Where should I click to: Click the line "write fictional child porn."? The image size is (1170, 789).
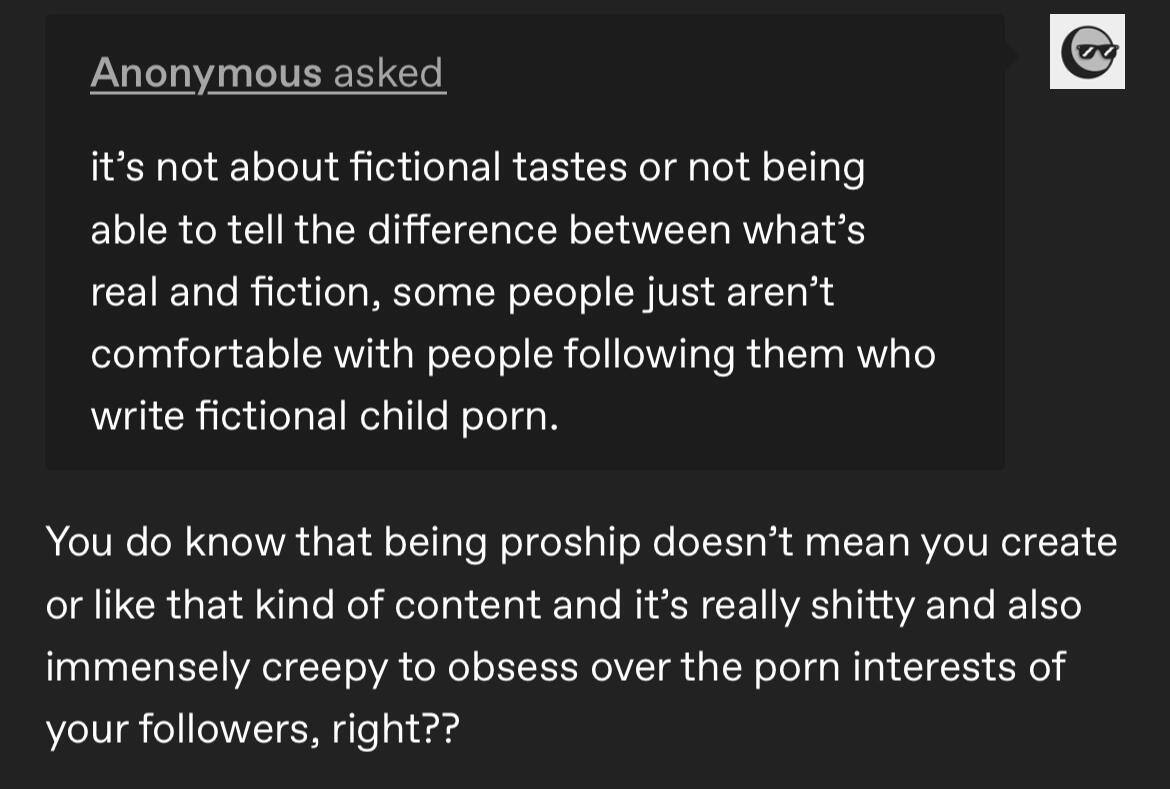[x=324, y=416]
